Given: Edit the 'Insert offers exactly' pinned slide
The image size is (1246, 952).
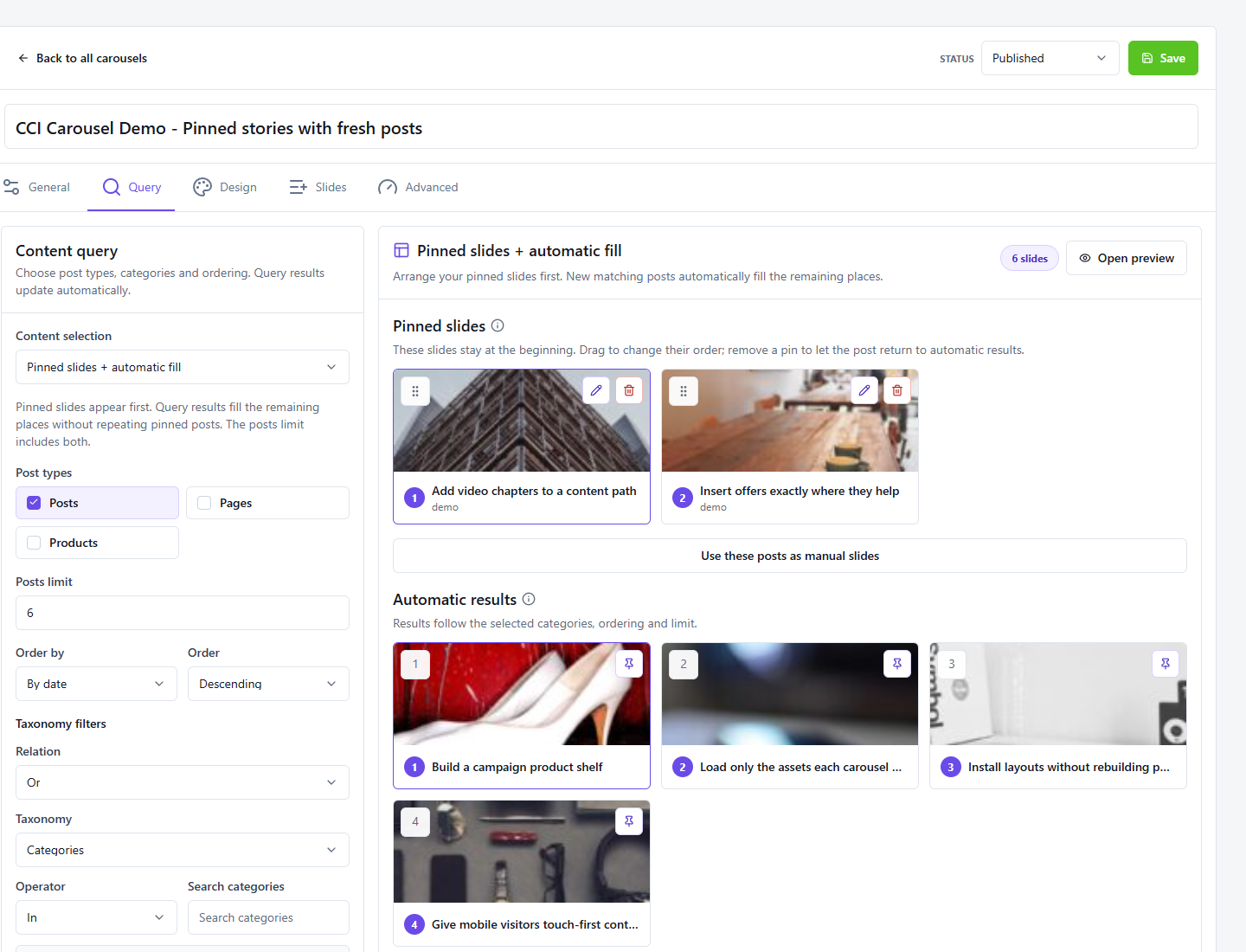Looking at the screenshot, I should 864,390.
